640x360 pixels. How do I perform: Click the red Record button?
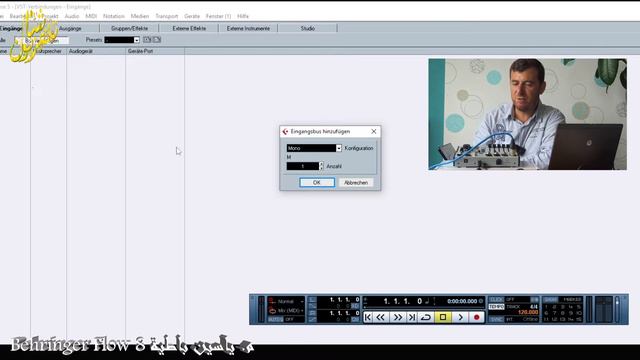coord(476,317)
